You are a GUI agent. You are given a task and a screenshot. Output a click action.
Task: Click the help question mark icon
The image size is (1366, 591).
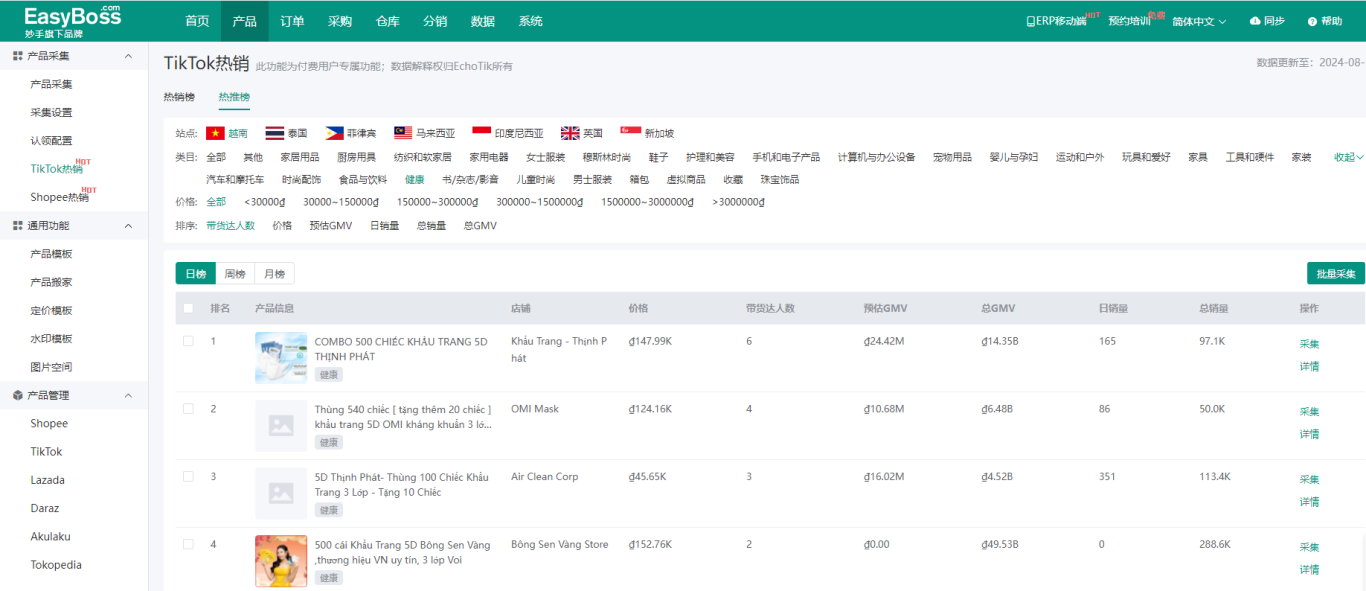click(1312, 21)
